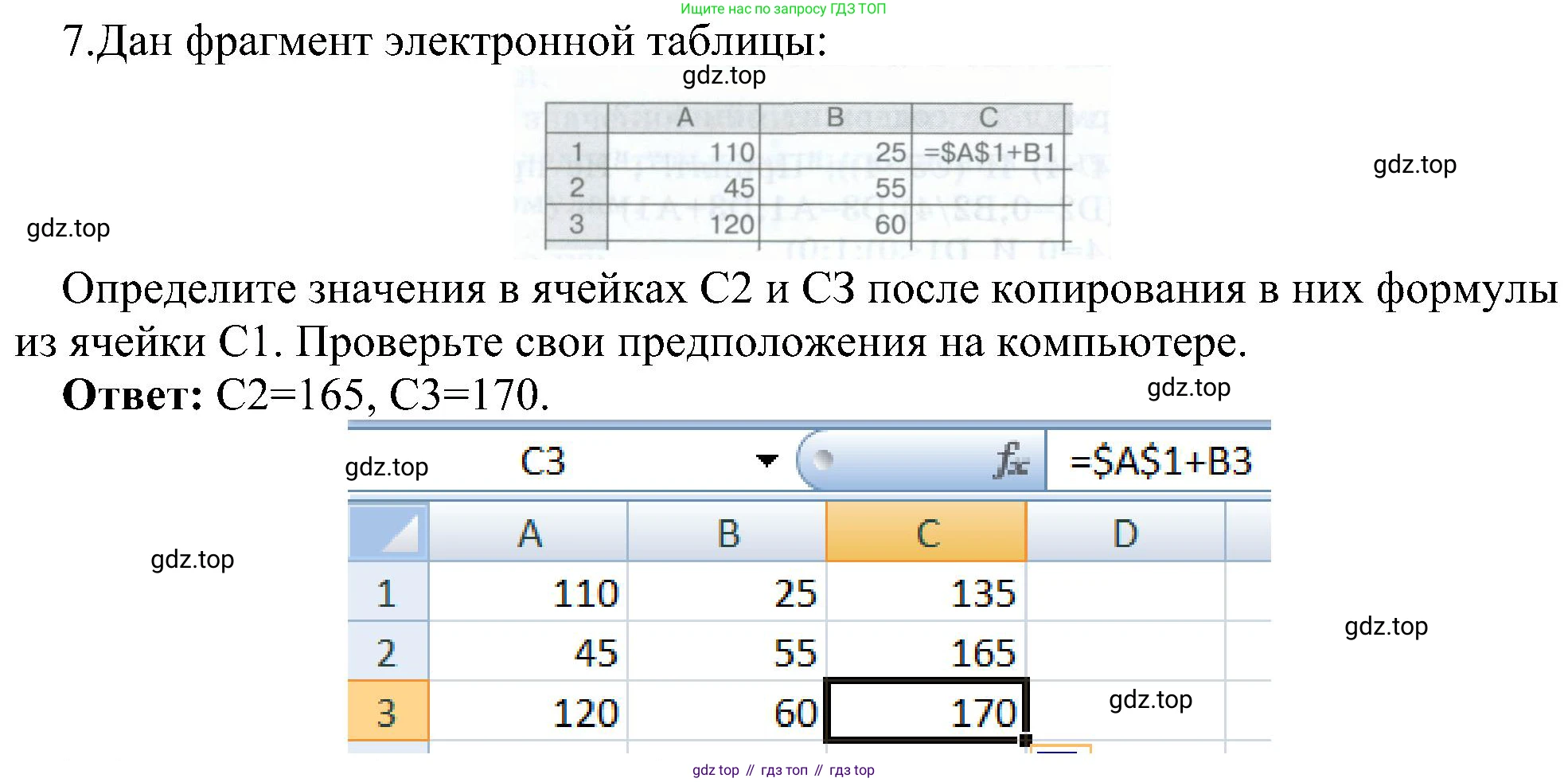Click the fill handle of cell C3
This screenshot has width=1568, height=782.
click(1025, 740)
